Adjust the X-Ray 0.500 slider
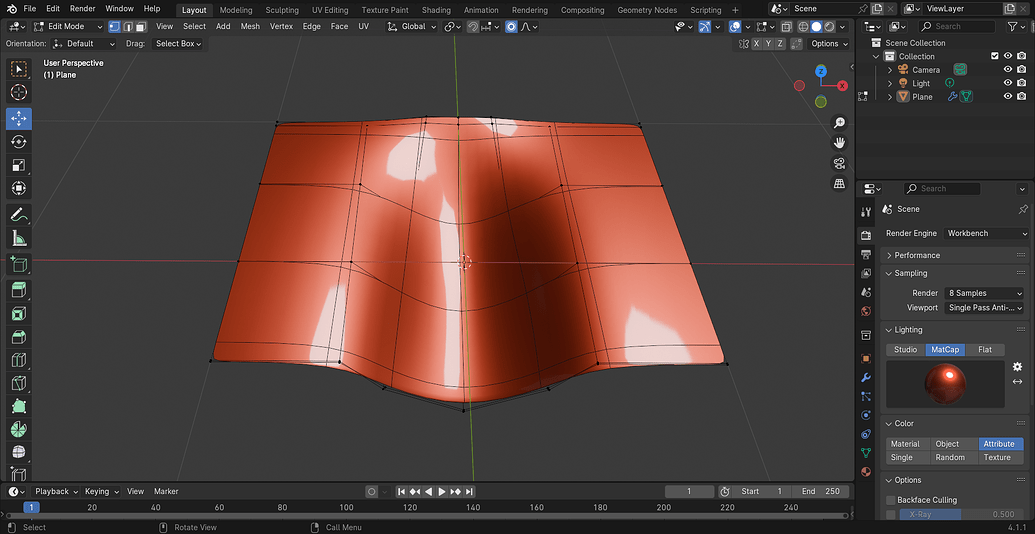Image resolution: width=1035 pixels, height=534 pixels. tap(961, 514)
